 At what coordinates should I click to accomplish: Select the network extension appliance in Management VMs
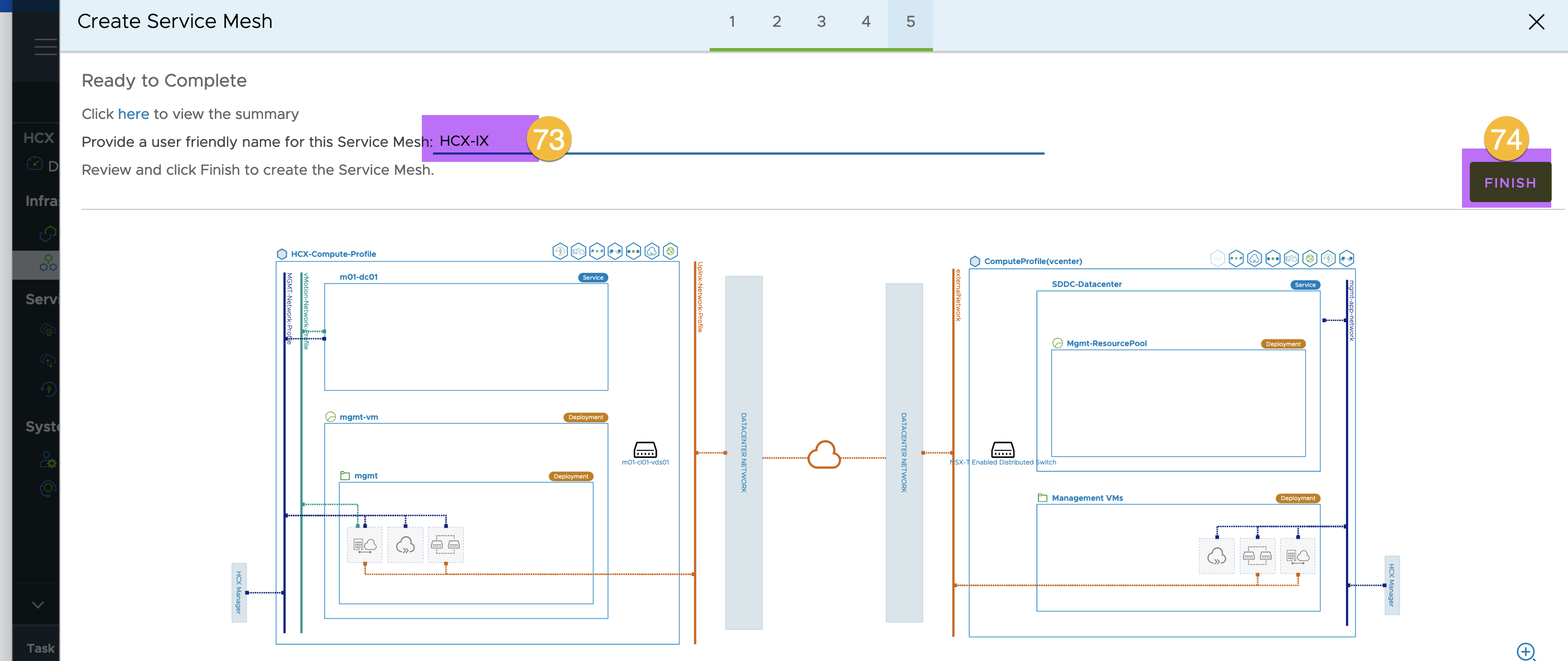1257,555
